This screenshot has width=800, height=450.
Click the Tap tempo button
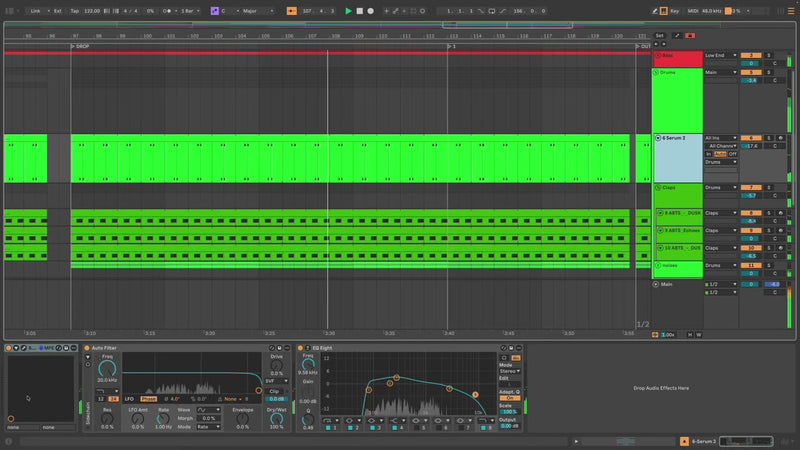(74, 11)
